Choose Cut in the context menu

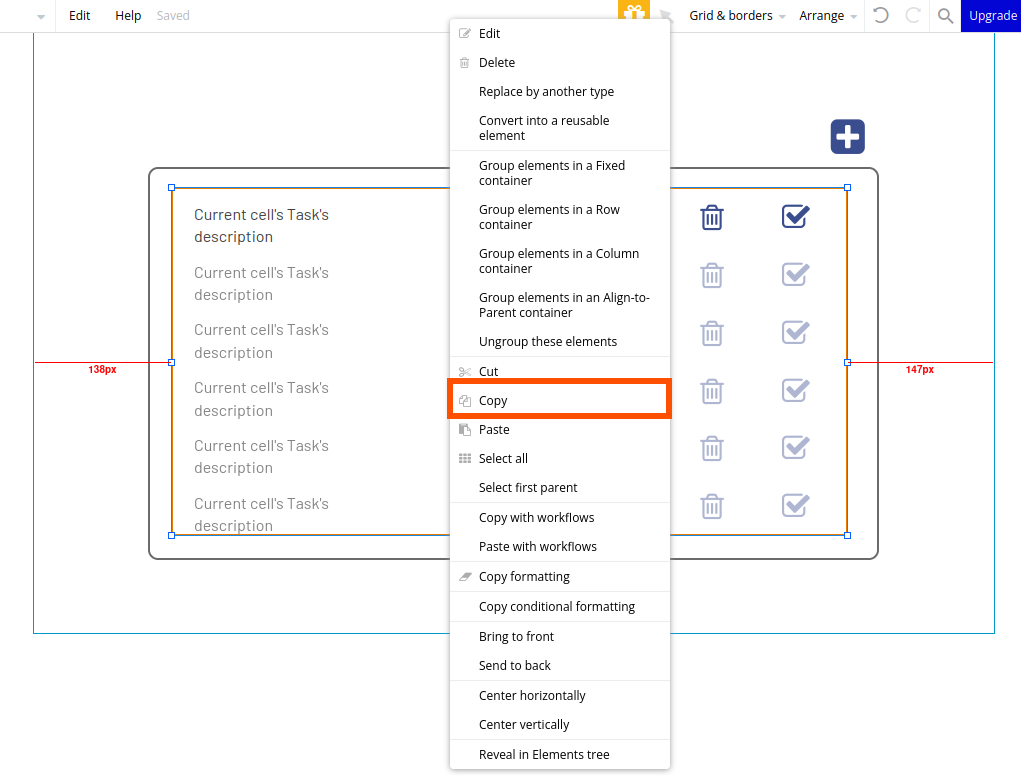coord(559,371)
